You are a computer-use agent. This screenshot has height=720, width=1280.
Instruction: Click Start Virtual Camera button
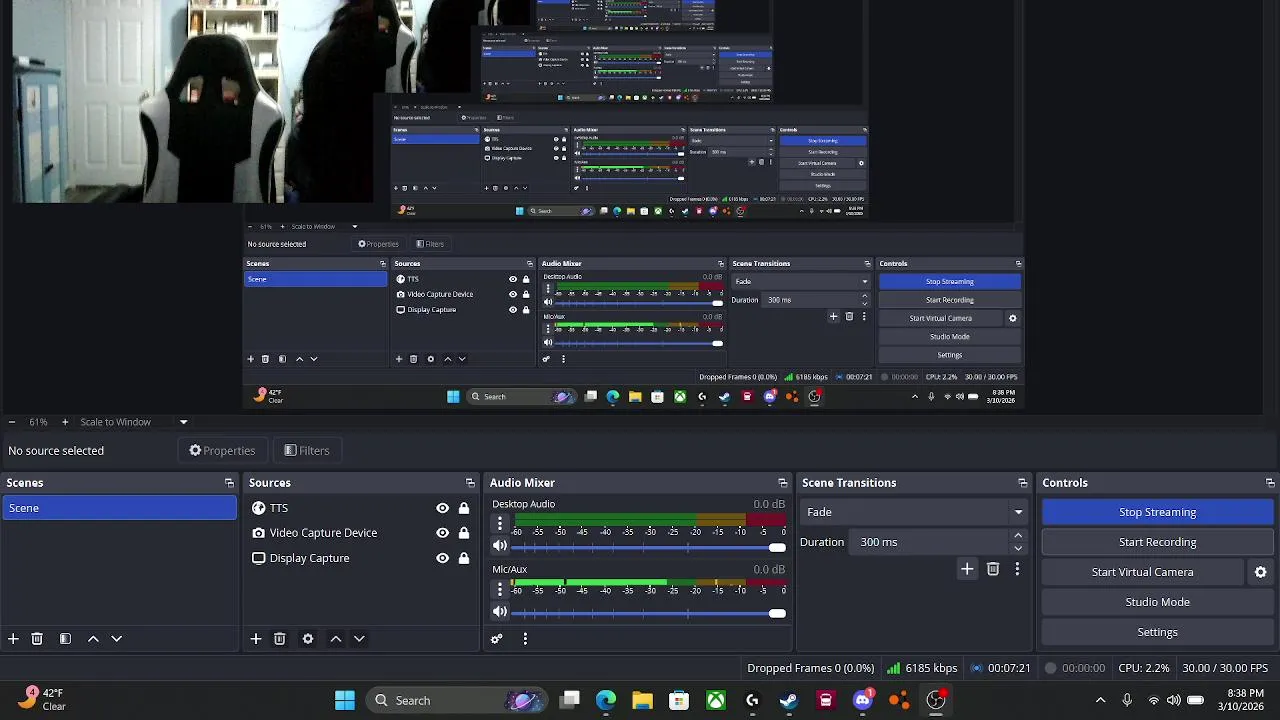tap(1142, 572)
